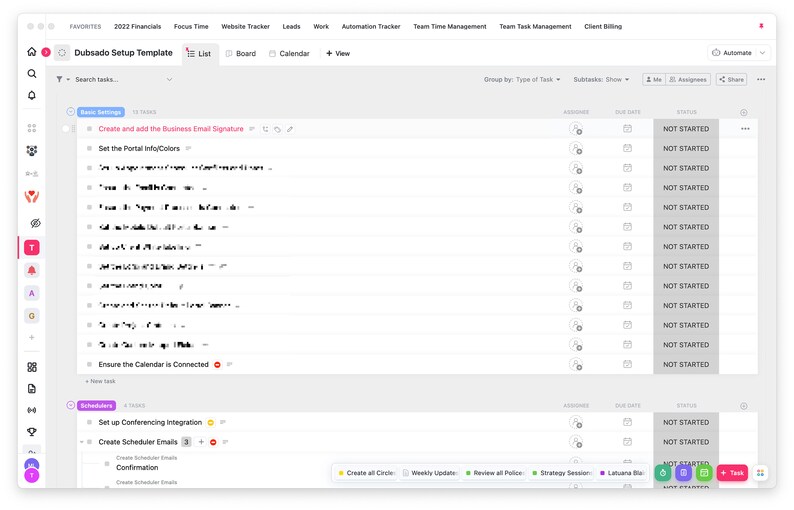Click the hidden eye-slash sidebar icon
Image resolution: width=794 pixels, height=510 pixels.
pos(35,223)
